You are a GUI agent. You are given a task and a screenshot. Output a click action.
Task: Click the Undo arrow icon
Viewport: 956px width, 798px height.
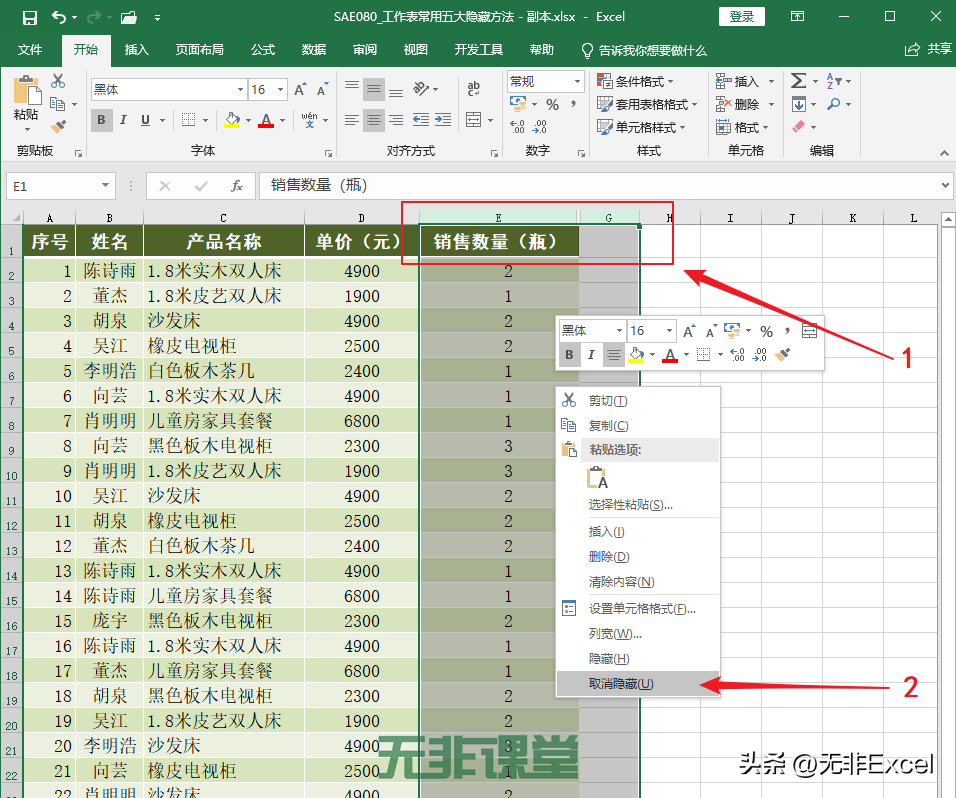click(59, 17)
